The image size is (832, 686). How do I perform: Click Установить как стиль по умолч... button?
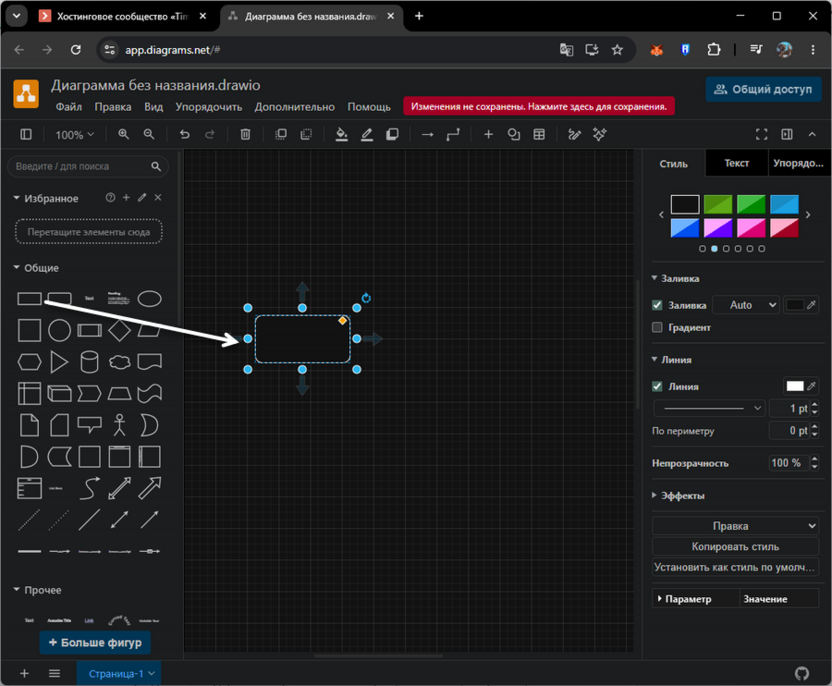tap(735, 567)
